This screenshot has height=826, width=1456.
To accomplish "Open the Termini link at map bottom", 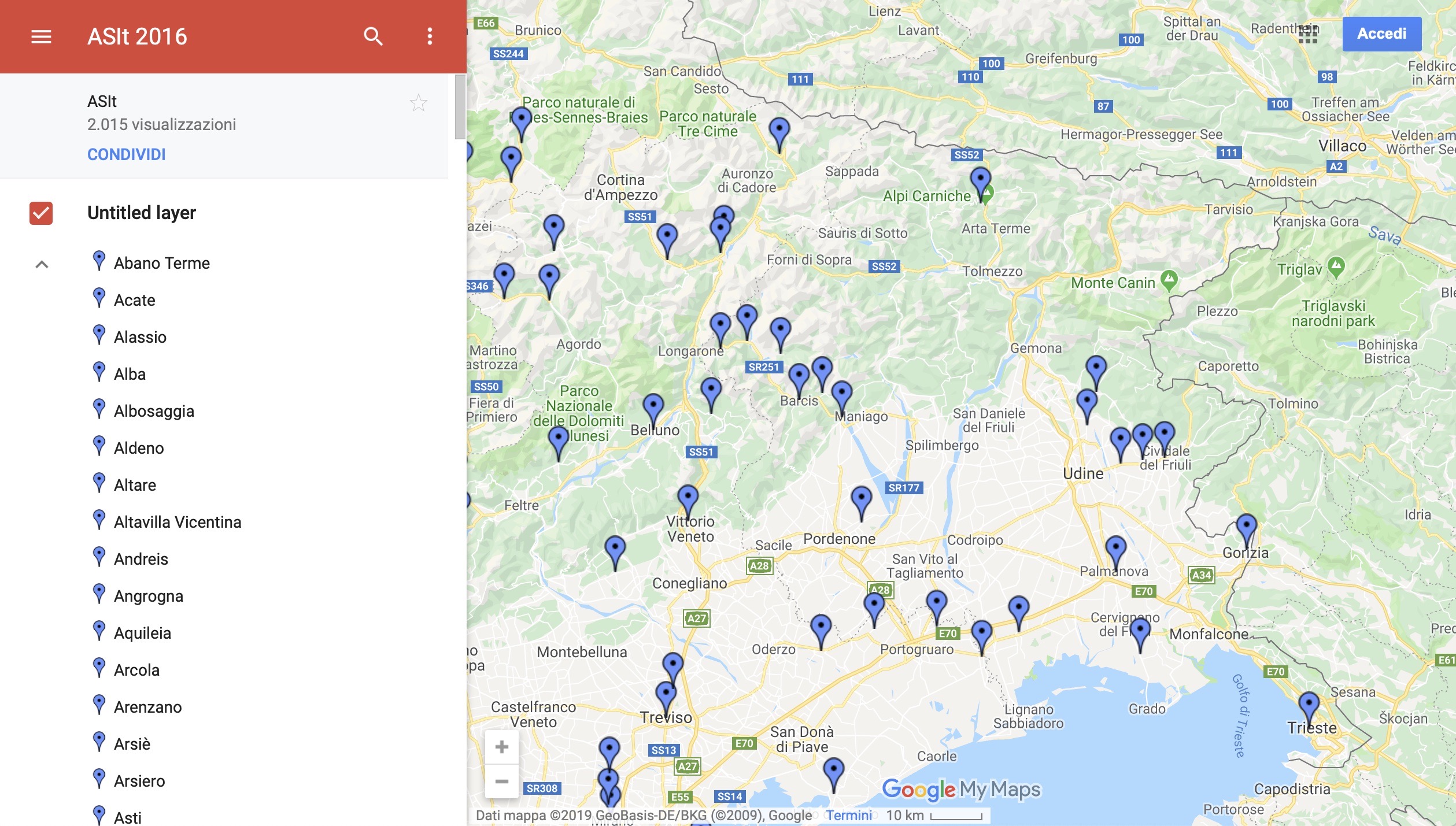I will [x=848, y=815].
